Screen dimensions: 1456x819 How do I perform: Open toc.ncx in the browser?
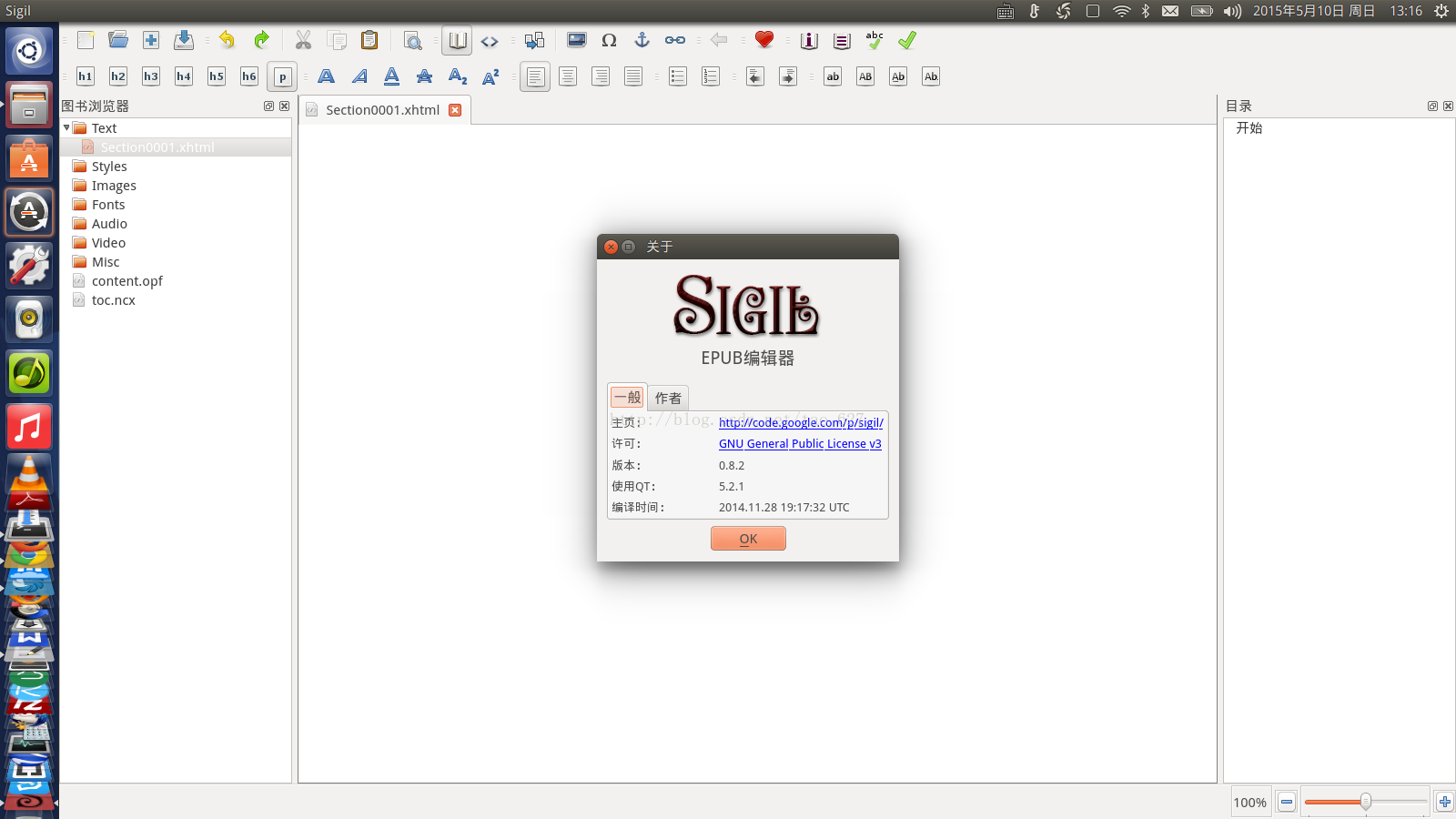[x=113, y=300]
